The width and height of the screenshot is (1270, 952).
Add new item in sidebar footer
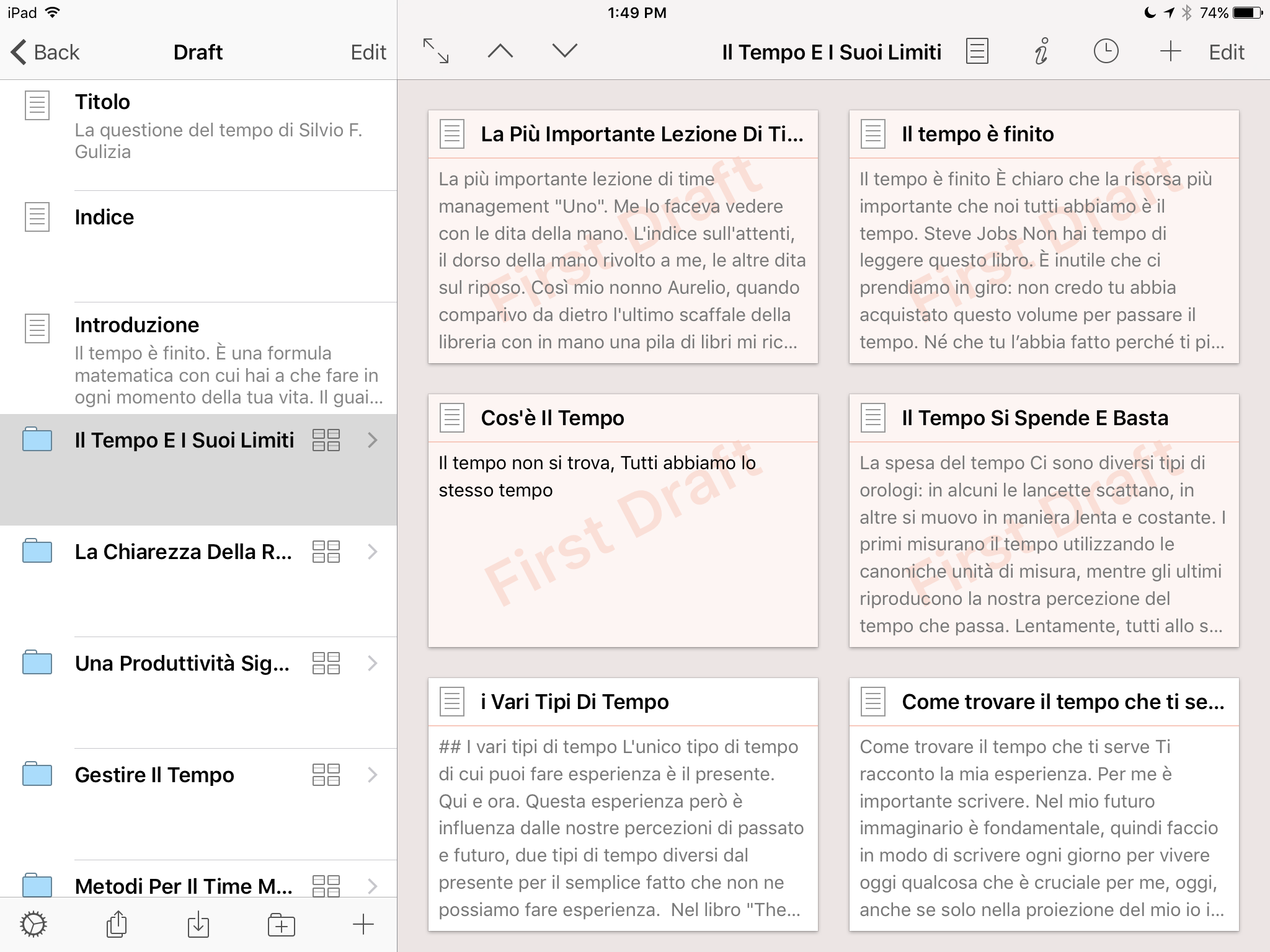[x=363, y=925]
